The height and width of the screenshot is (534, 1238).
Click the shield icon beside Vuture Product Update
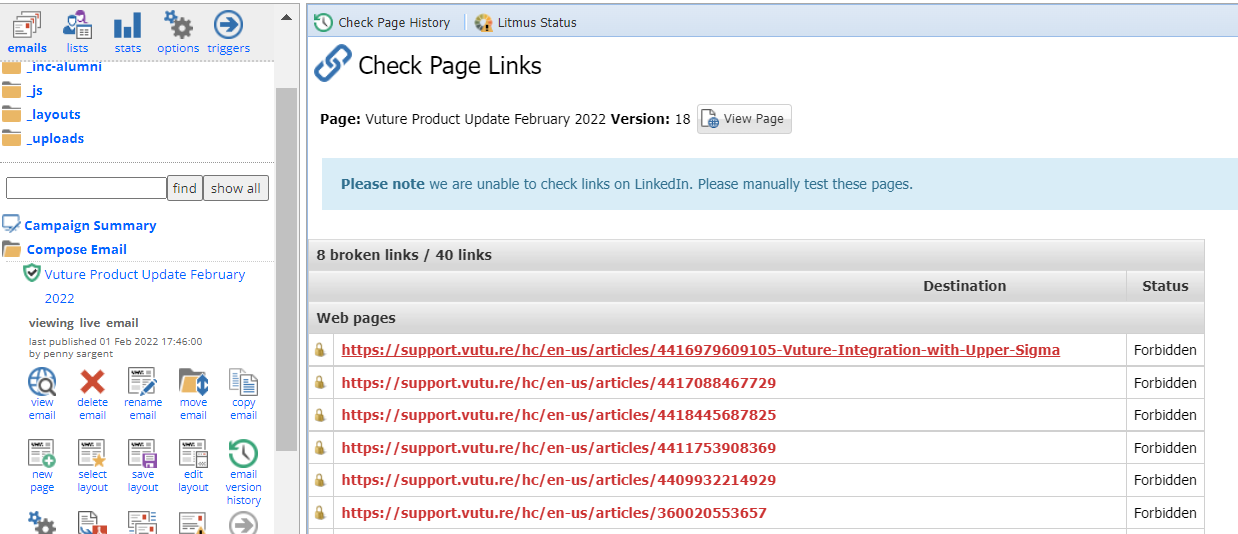(x=32, y=273)
